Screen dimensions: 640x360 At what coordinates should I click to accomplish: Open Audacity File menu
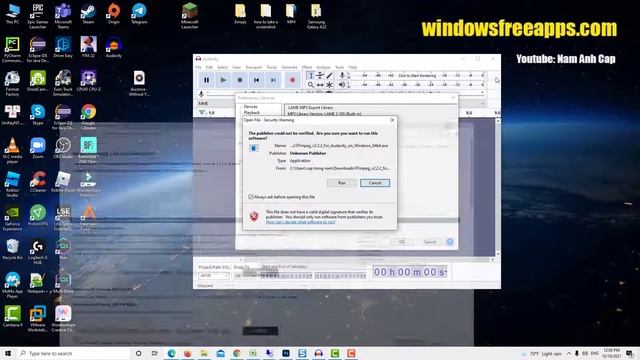click(198, 67)
